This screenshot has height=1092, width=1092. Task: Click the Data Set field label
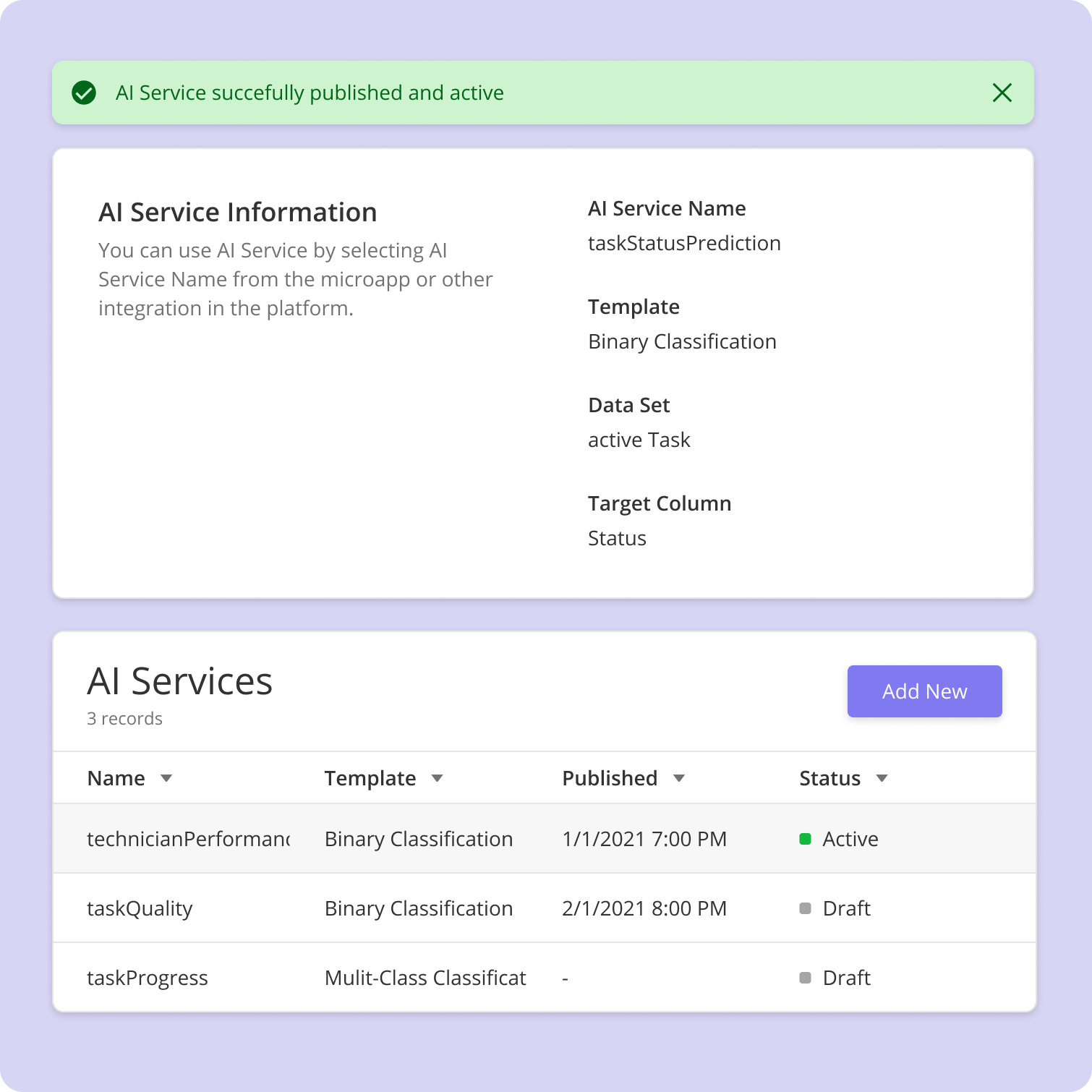[x=629, y=405]
